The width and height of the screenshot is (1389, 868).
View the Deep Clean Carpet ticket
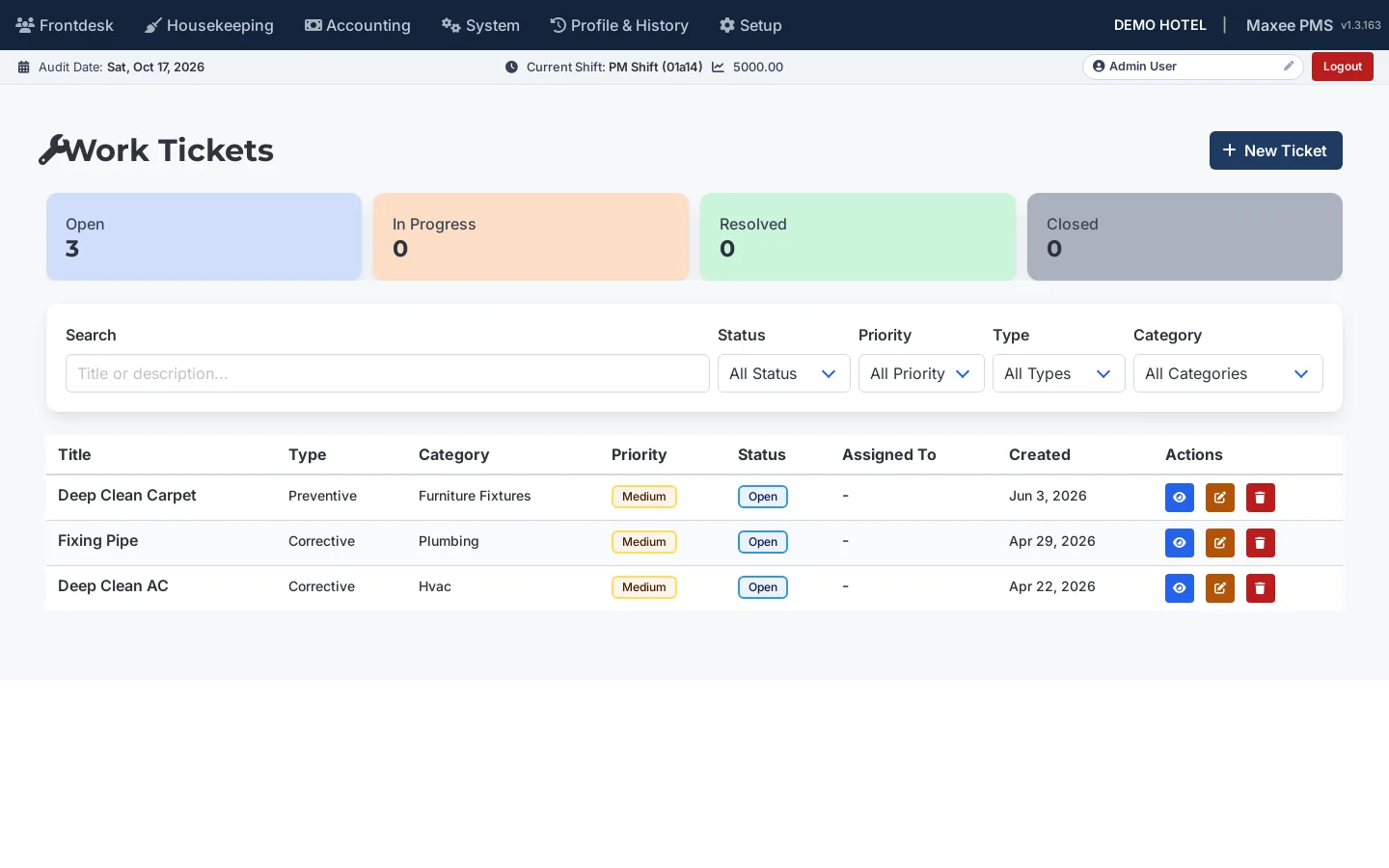tap(1180, 498)
